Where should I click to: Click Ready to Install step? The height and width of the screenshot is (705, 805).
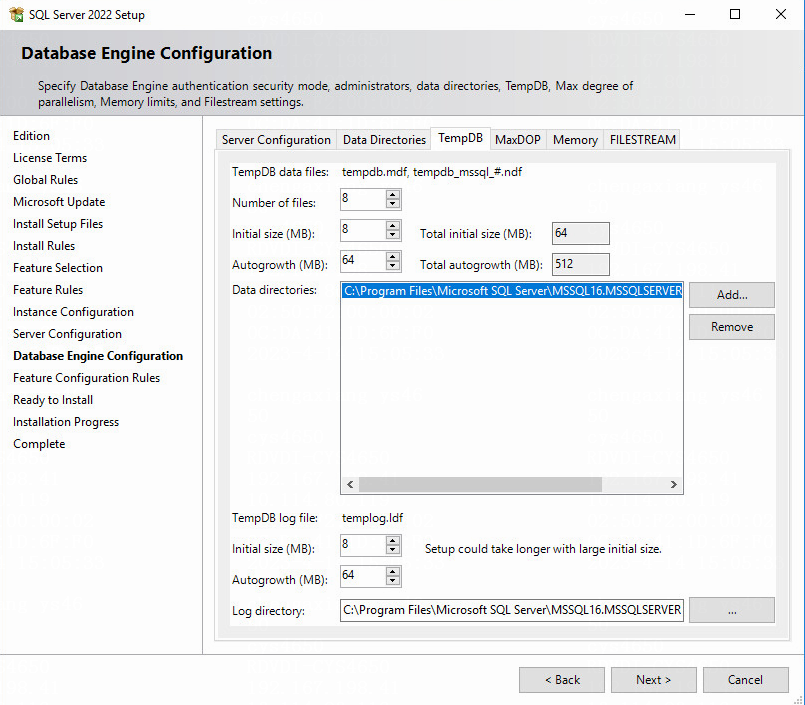tap(53, 400)
